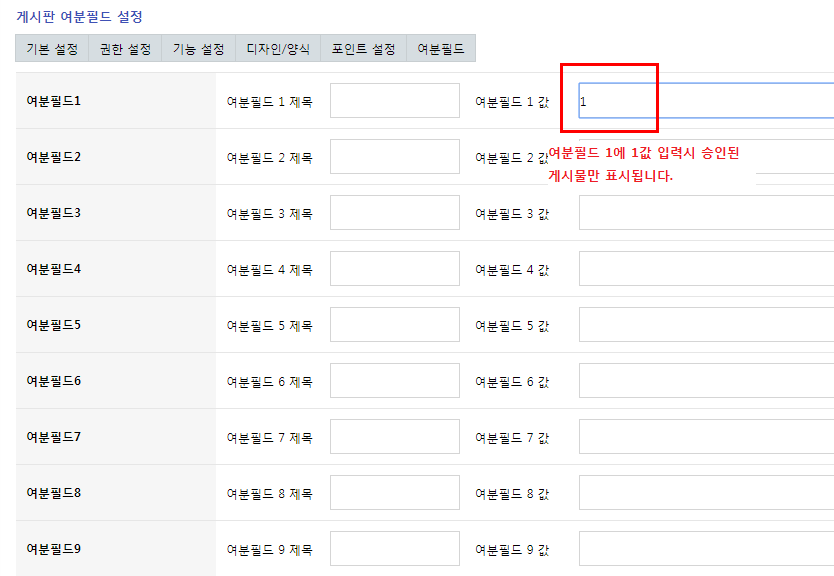Focus the 여분필드 3 값 input field
This screenshot has height=576, width=834.
click(x=706, y=213)
